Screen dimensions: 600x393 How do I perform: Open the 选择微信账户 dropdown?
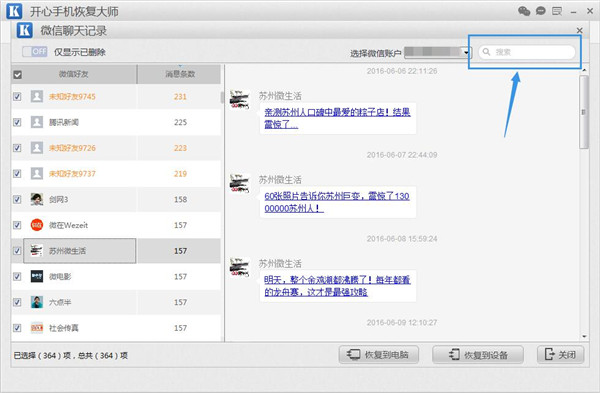[438, 52]
